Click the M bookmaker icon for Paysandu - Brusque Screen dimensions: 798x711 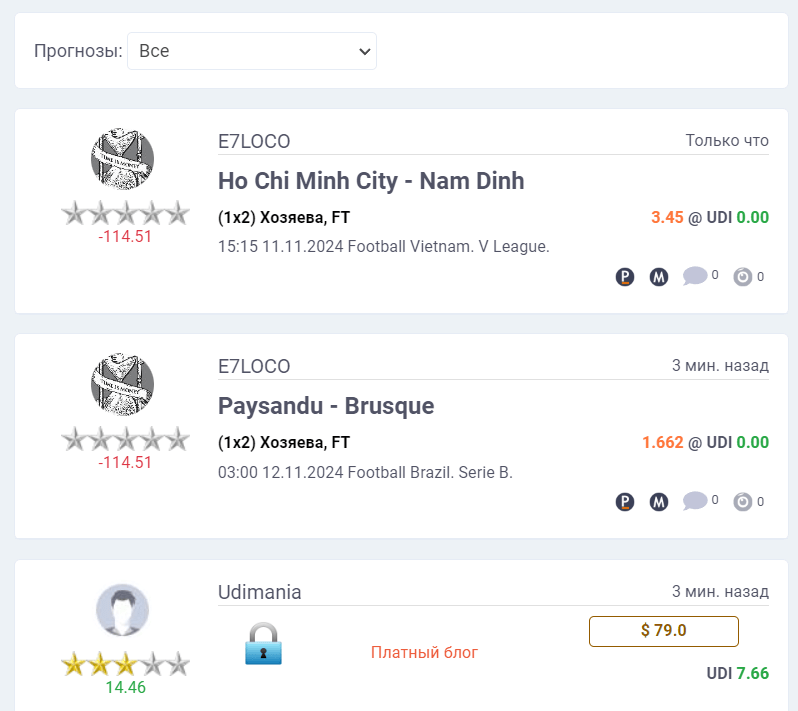(659, 502)
